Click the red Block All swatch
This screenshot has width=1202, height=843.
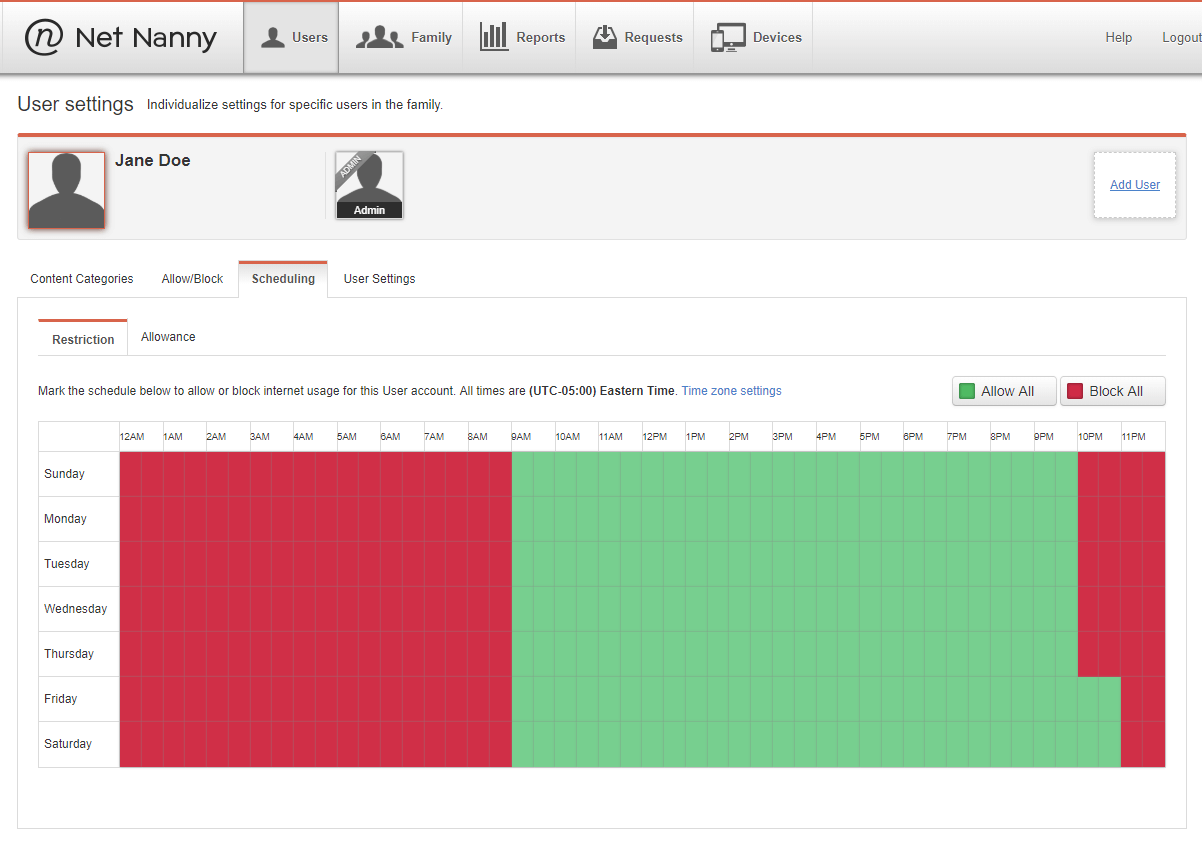coord(1075,391)
